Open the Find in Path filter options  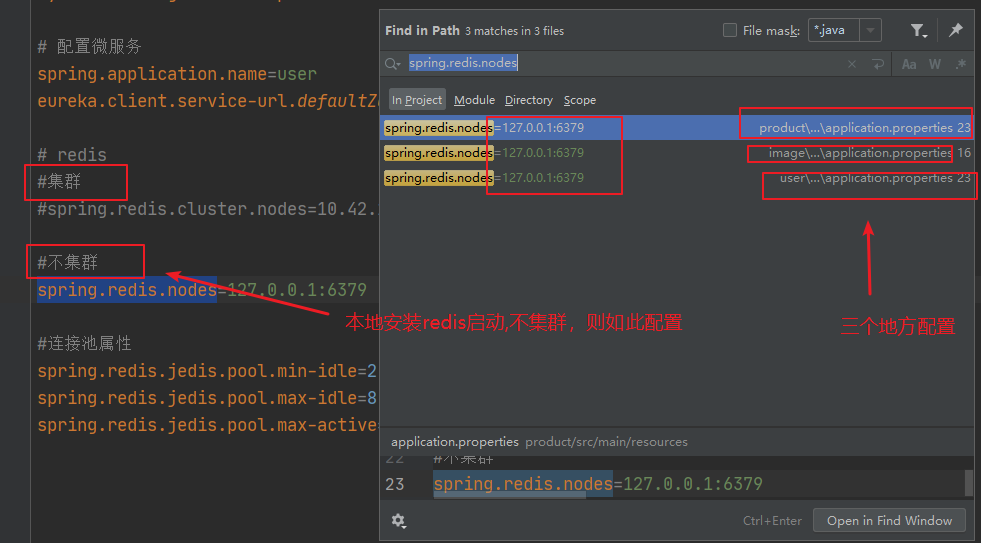[918, 30]
